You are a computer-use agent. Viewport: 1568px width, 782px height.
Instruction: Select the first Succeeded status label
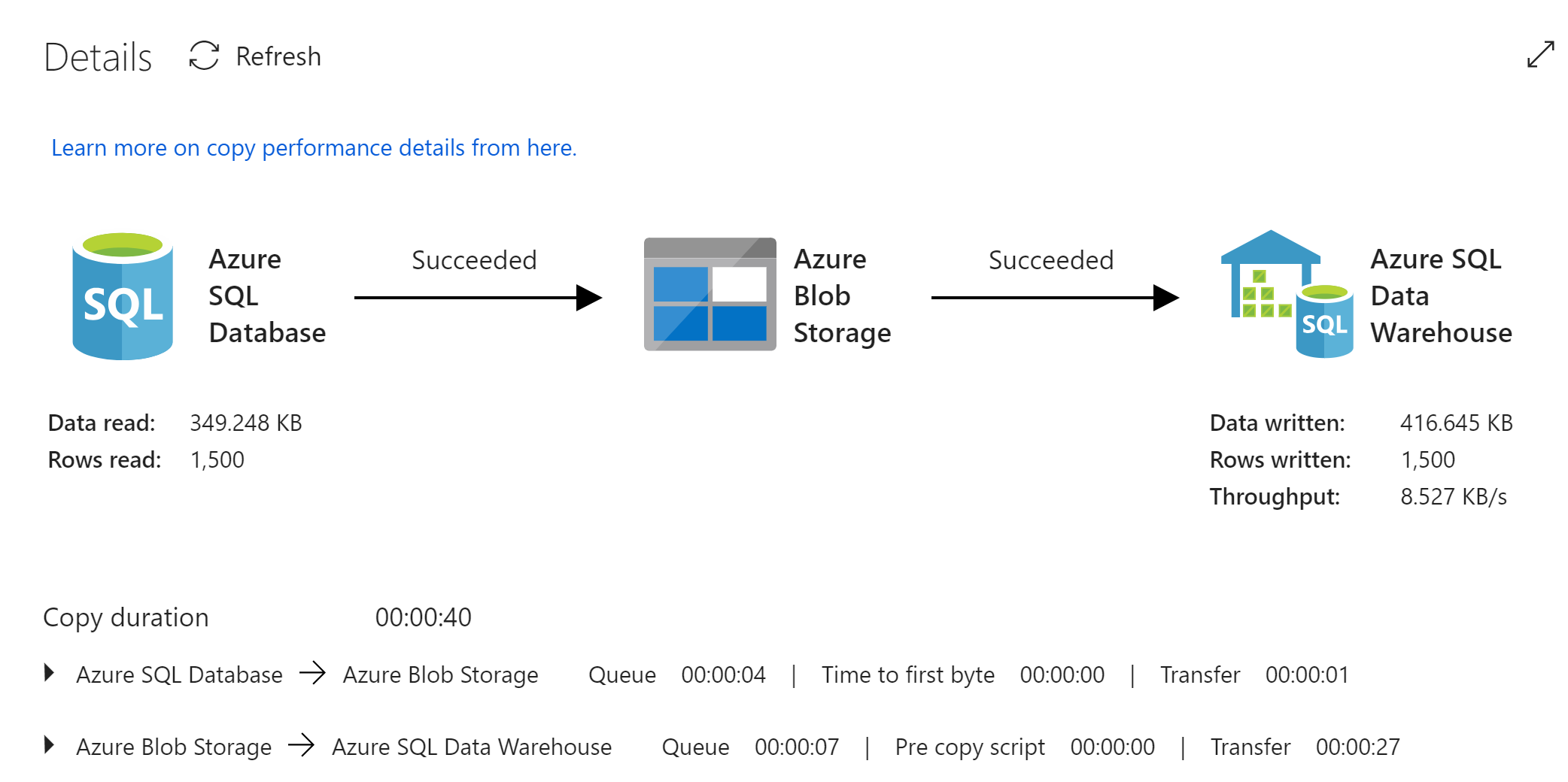(x=474, y=260)
